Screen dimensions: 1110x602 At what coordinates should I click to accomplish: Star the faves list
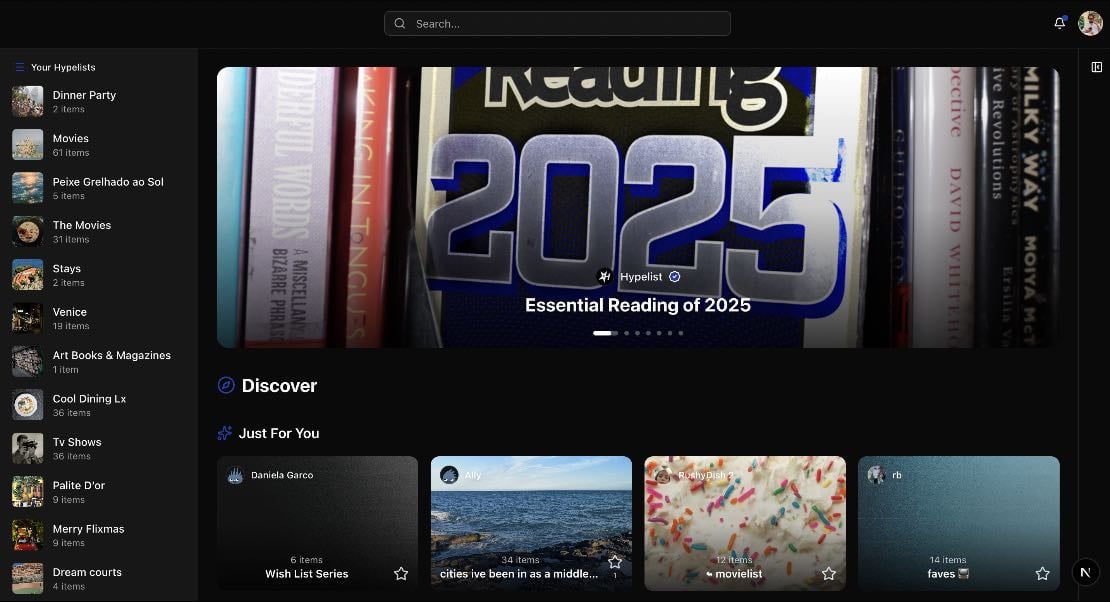pos(1042,574)
